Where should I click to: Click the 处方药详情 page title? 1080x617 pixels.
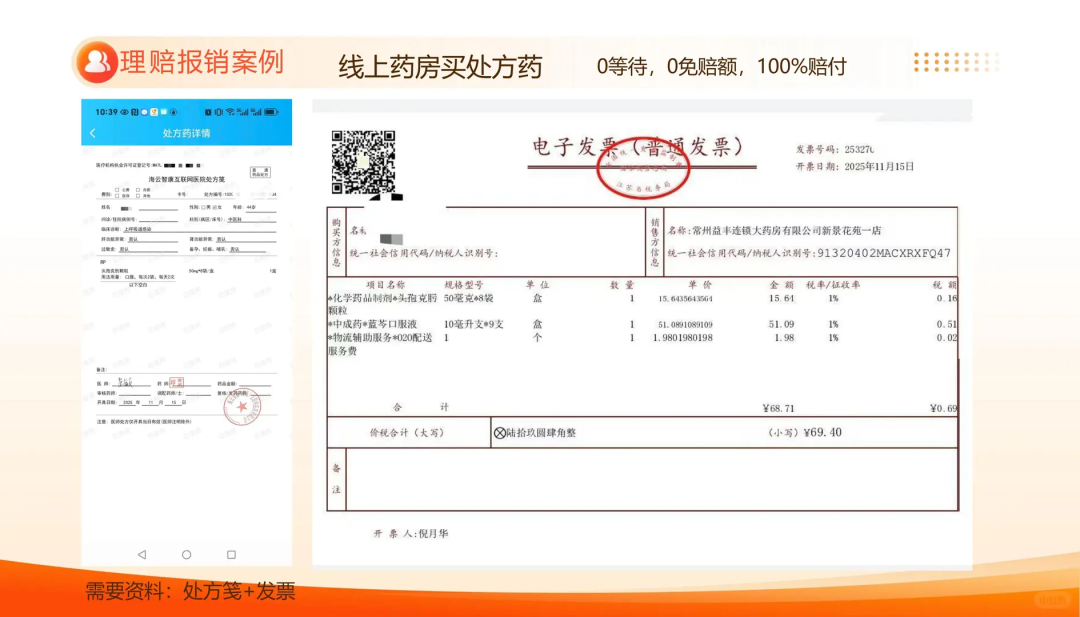click(186, 133)
